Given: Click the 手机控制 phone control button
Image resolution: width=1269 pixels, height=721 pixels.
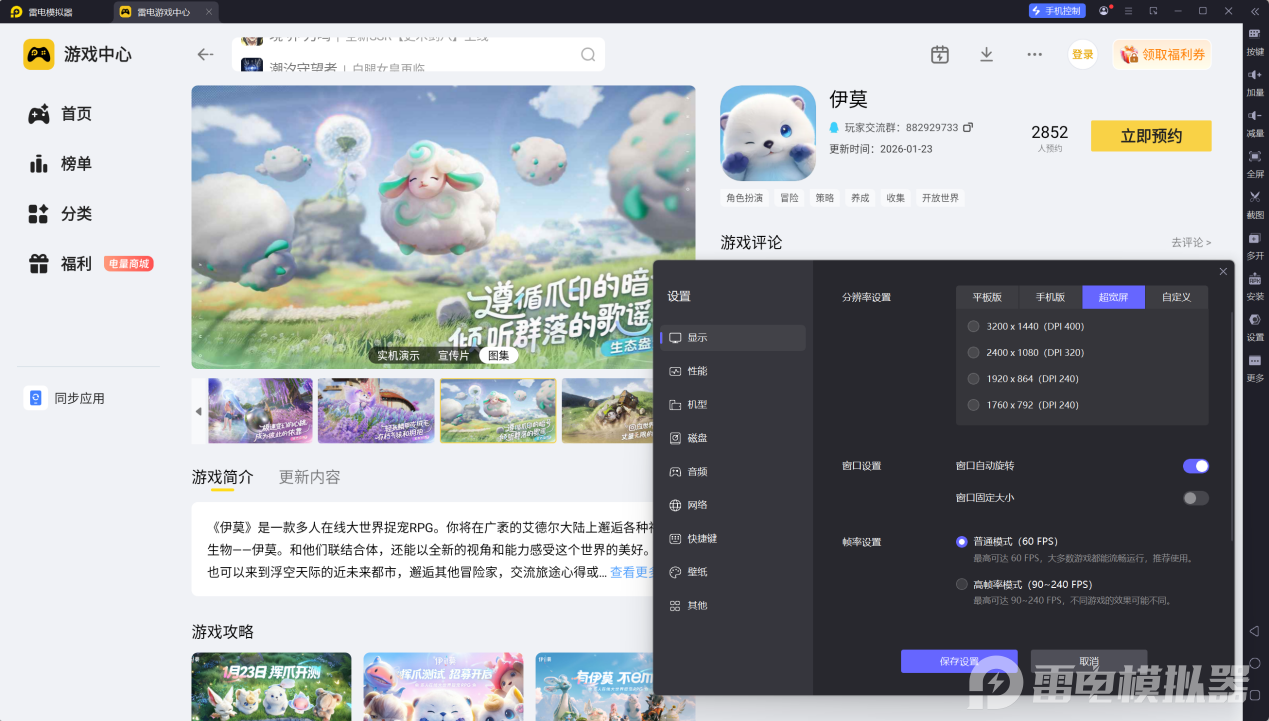Looking at the screenshot, I should click(x=1057, y=11).
